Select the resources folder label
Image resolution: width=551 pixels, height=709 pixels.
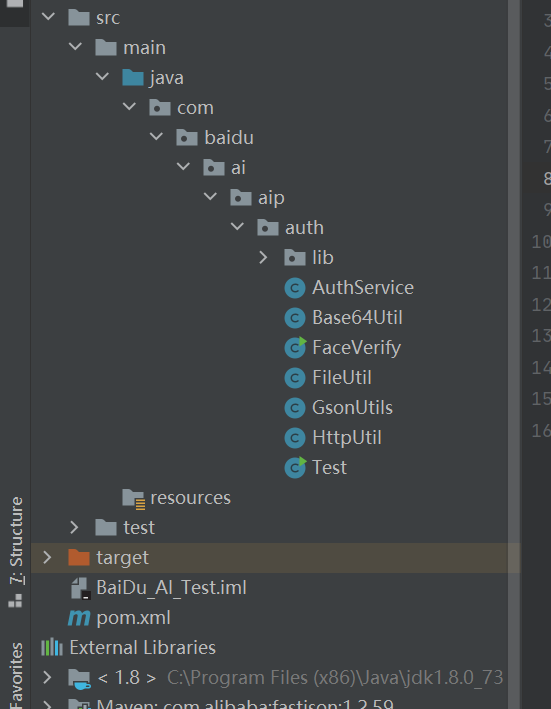tap(190, 497)
